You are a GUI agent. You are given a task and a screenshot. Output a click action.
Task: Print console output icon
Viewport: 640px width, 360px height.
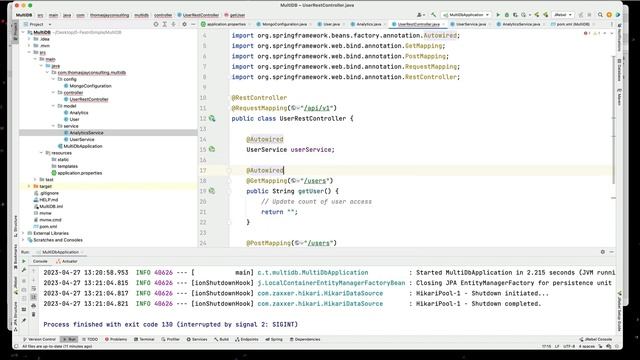pos(34,306)
